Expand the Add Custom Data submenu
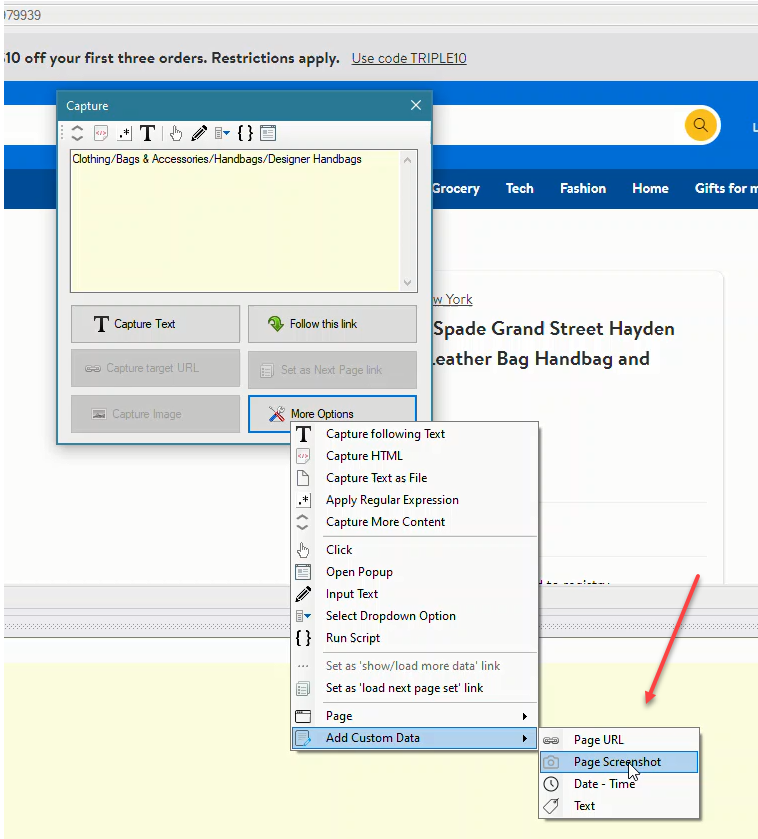This screenshot has height=839, width=758. (x=414, y=738)
